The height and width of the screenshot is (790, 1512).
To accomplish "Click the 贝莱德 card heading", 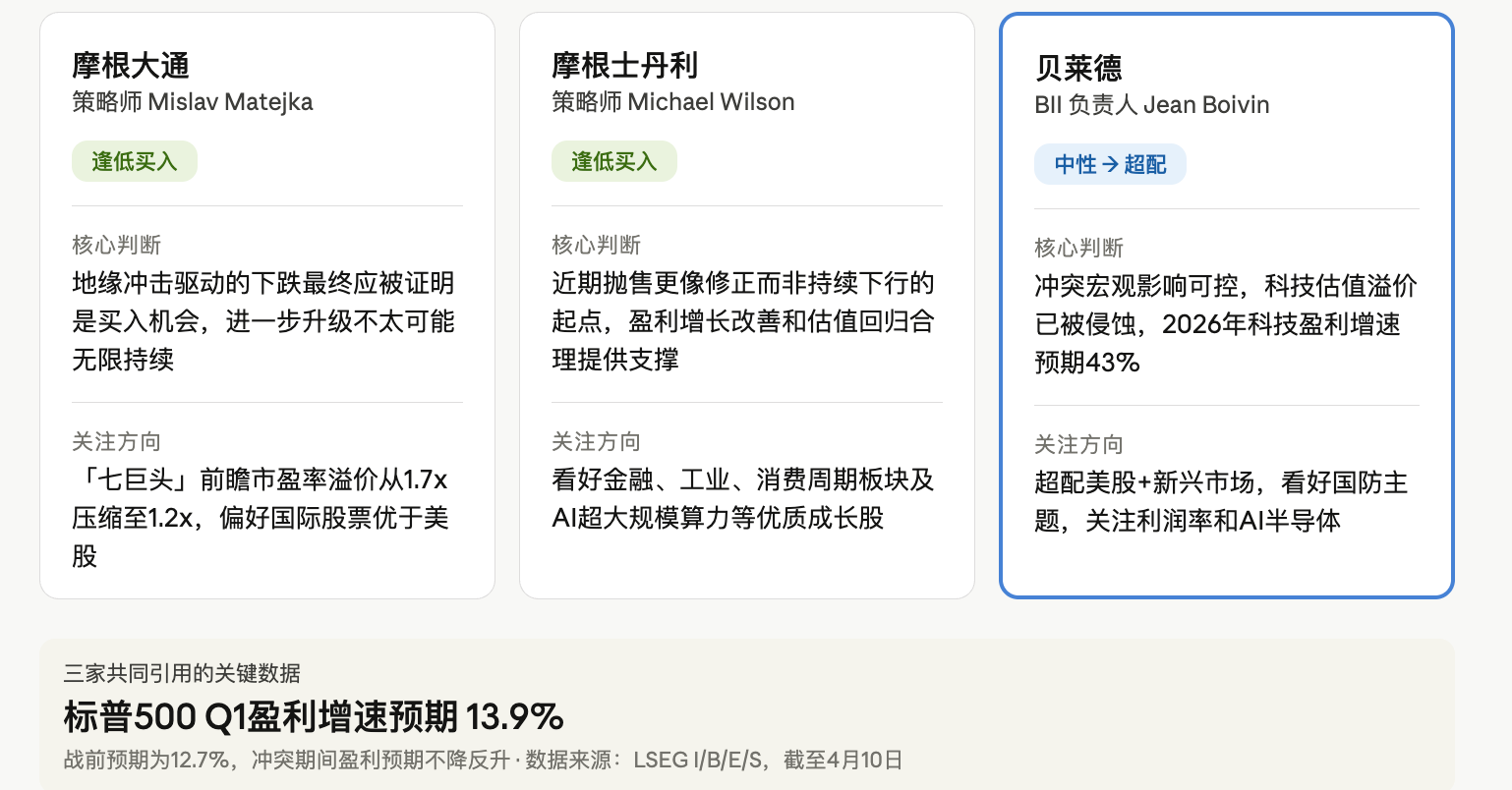I will [x=1078, y=69].
